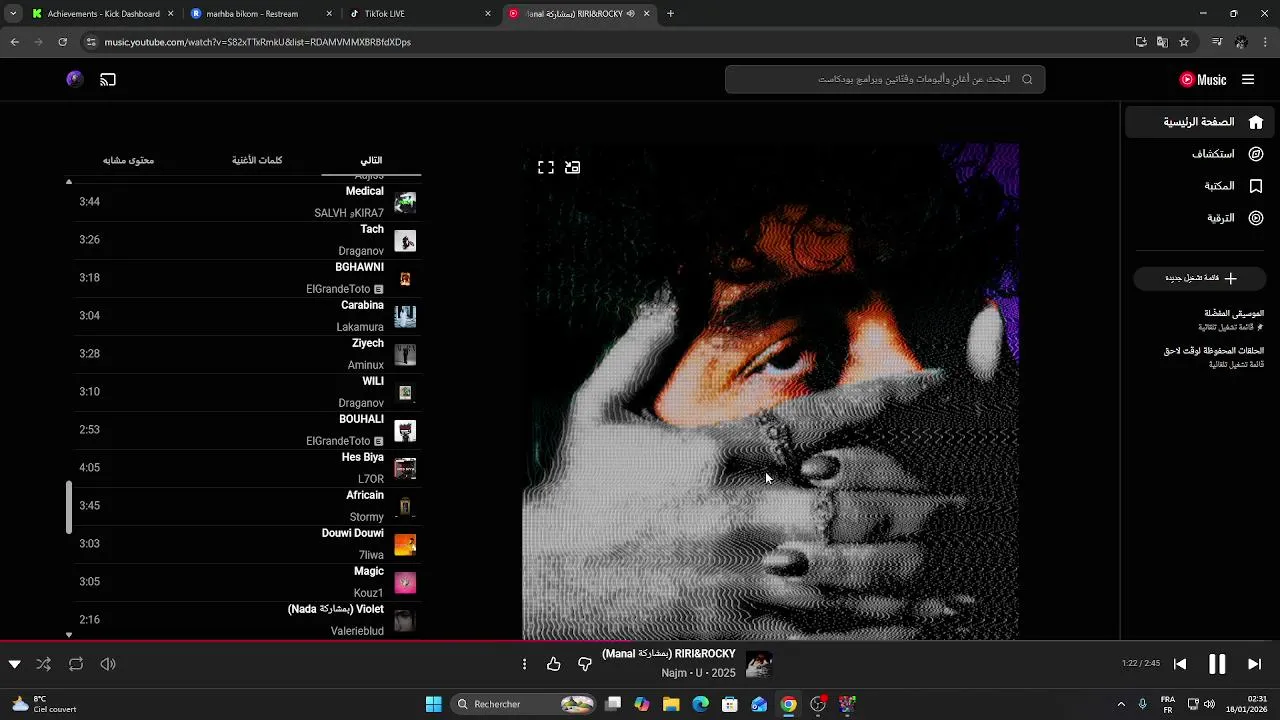Click the queue list scrollbar thumb
This screenshot has height=720, width=1280.
tap(69, 507)
